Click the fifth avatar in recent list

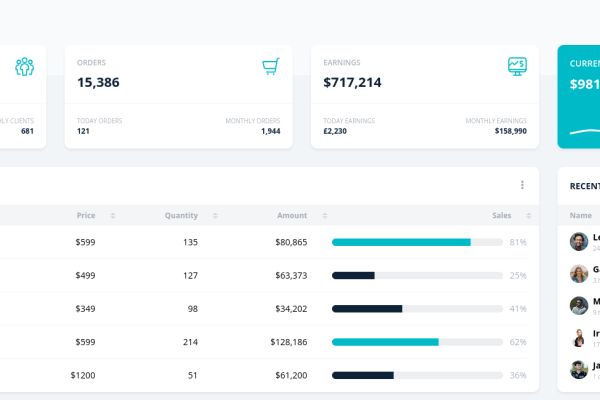click(x=579, y=370)
